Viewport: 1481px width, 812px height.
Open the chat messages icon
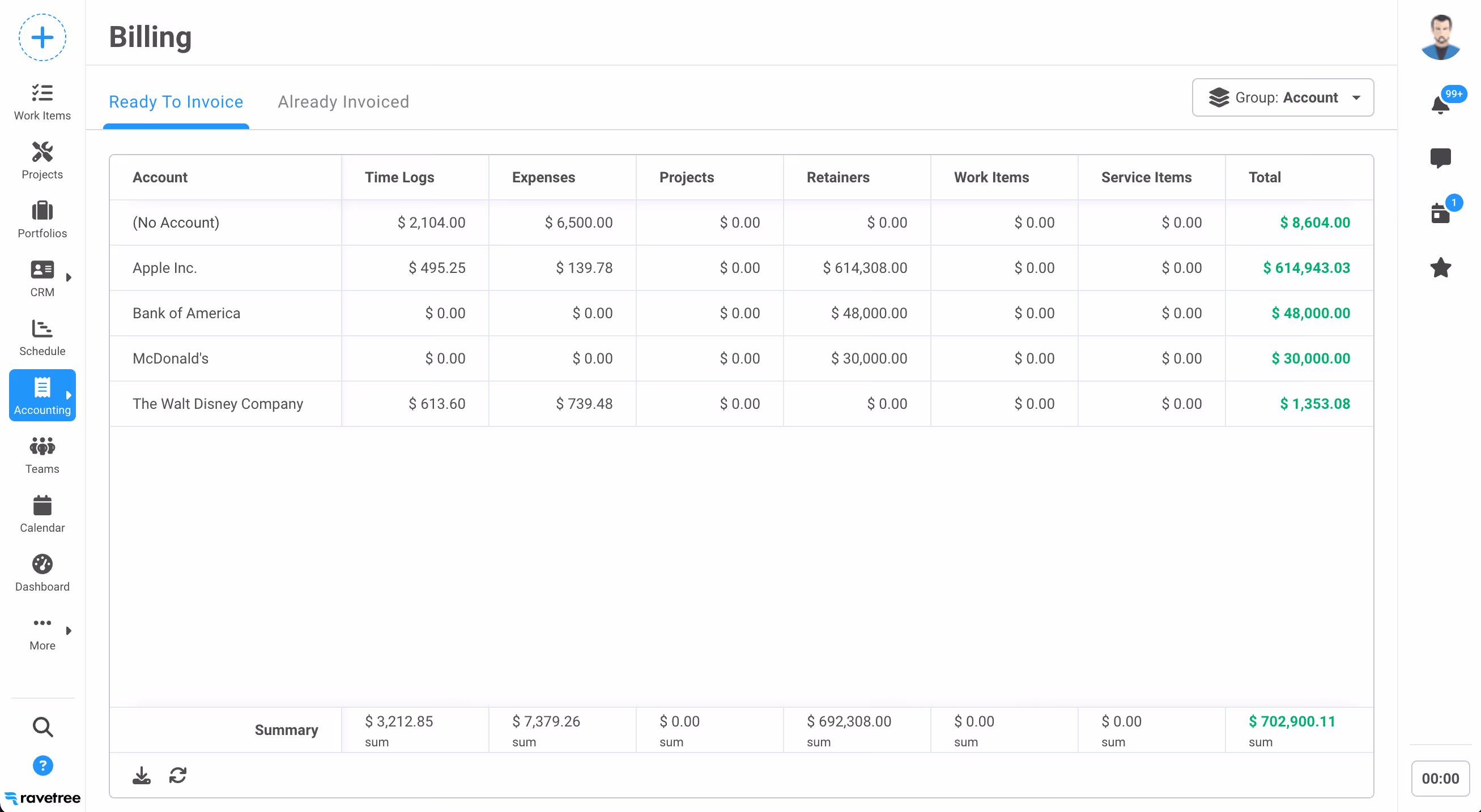click(1440, 158)
